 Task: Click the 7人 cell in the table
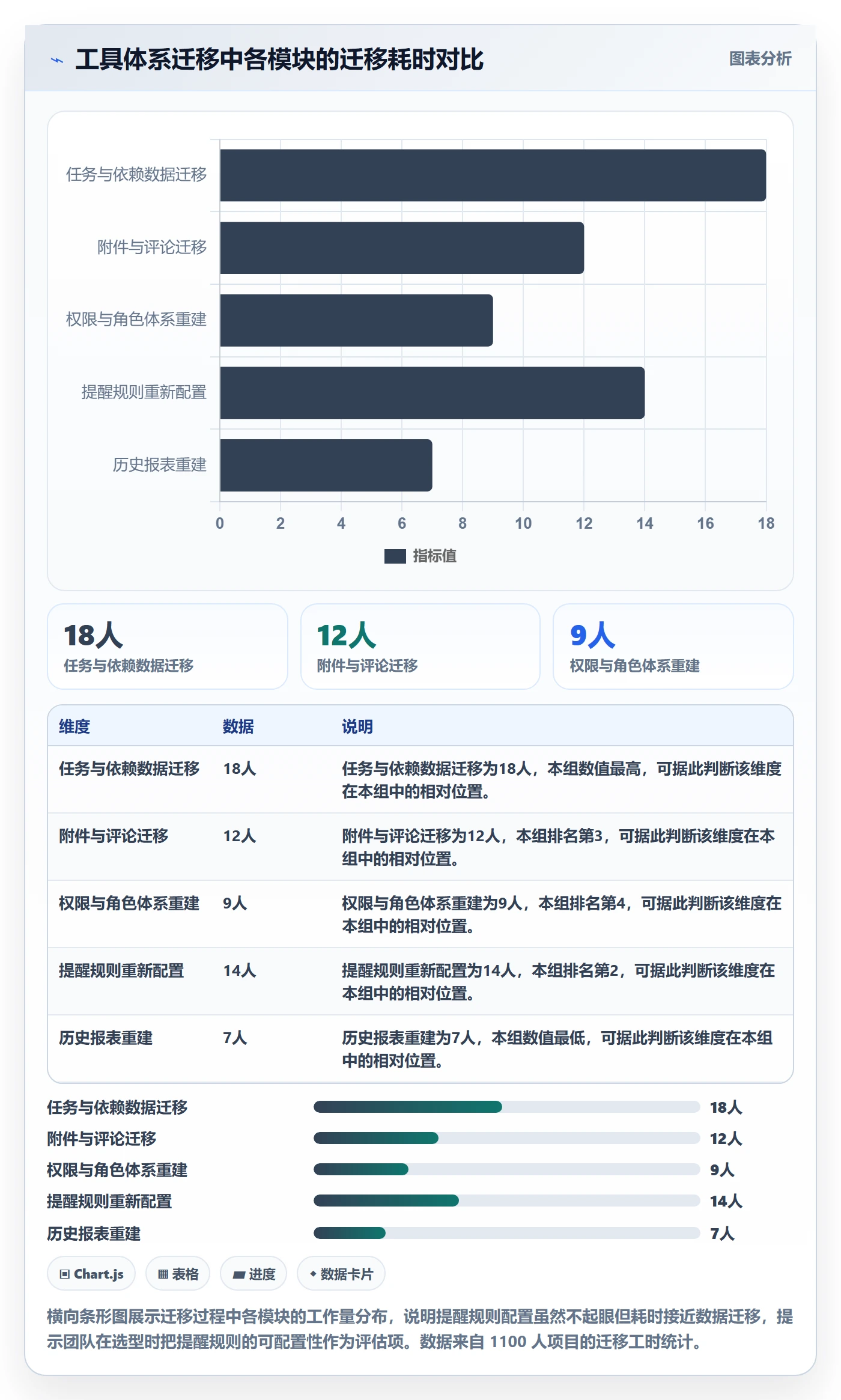pyautogui.click(x=235, y=1038)
